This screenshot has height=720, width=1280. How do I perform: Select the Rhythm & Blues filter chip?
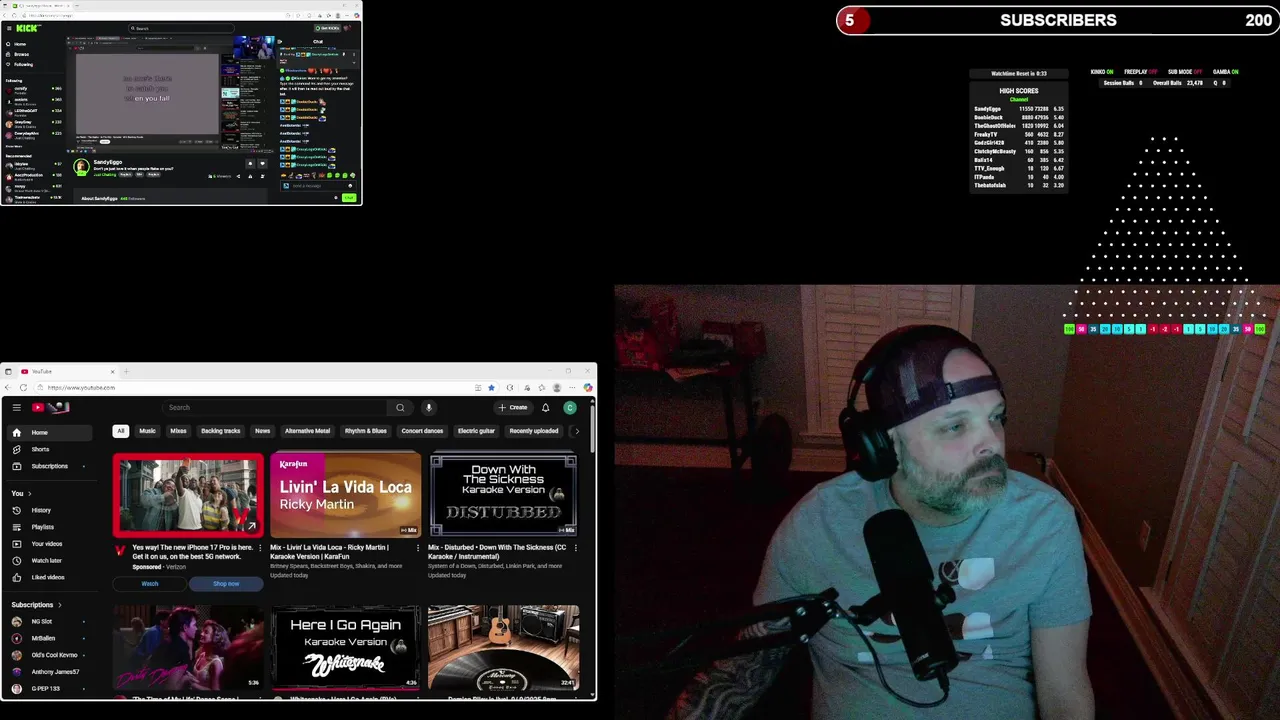click(x=366, y=431)
